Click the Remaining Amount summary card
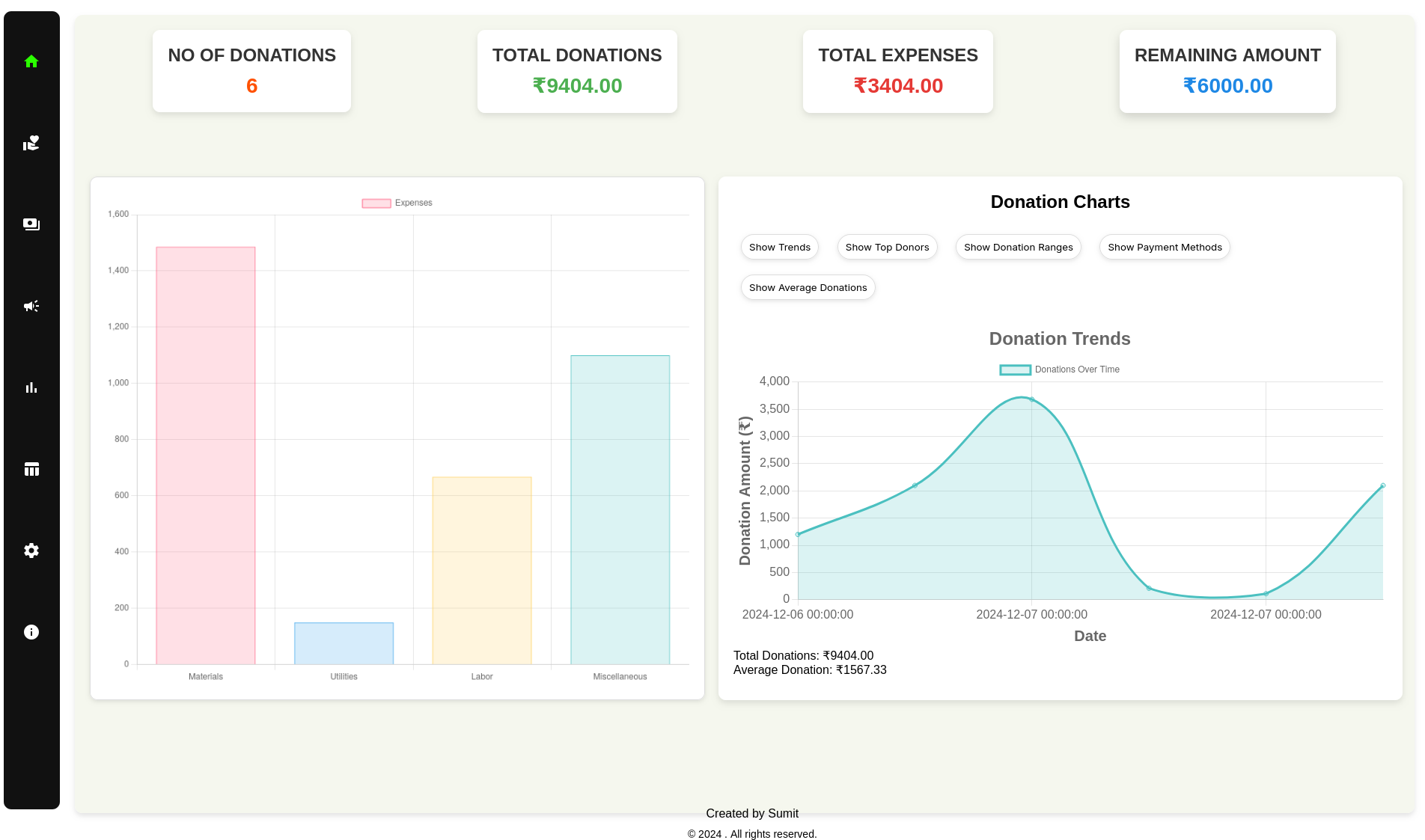 (1227, 71)
